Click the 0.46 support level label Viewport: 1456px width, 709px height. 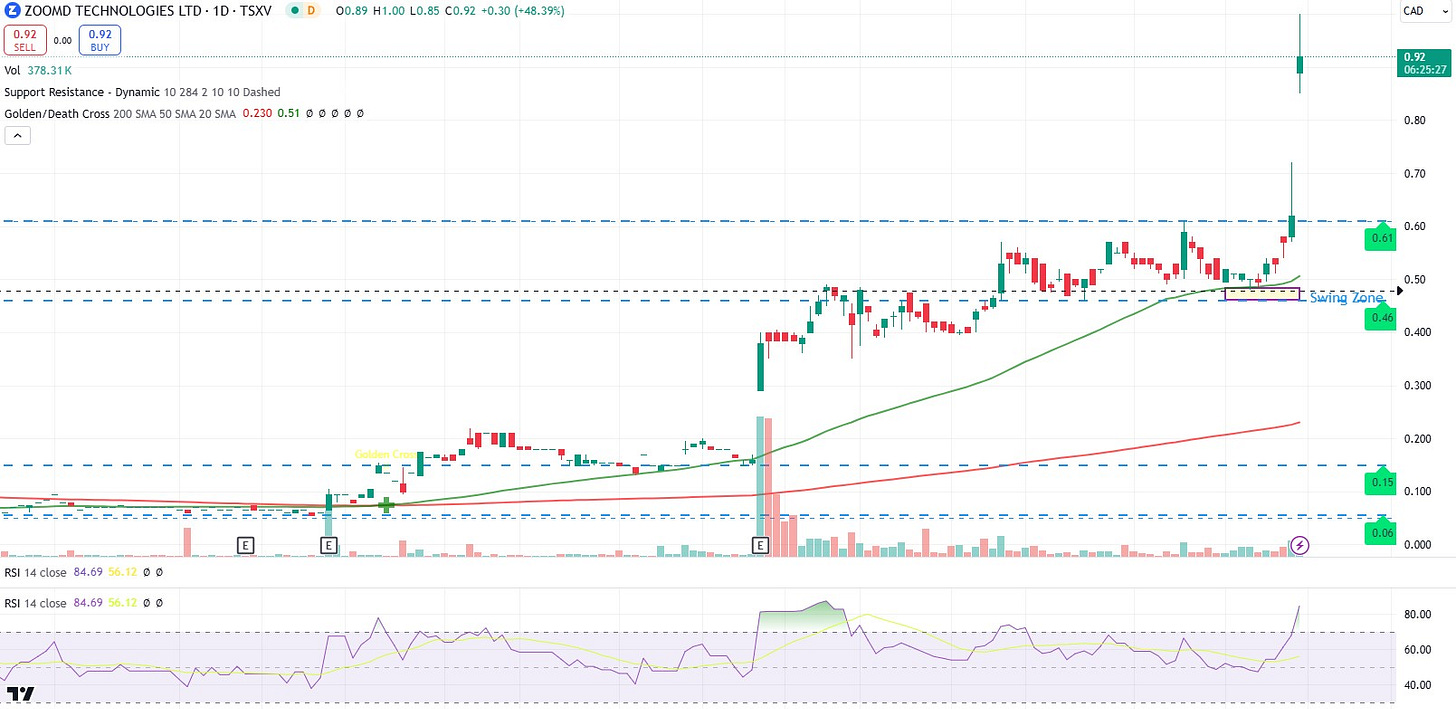[1382, 318]
